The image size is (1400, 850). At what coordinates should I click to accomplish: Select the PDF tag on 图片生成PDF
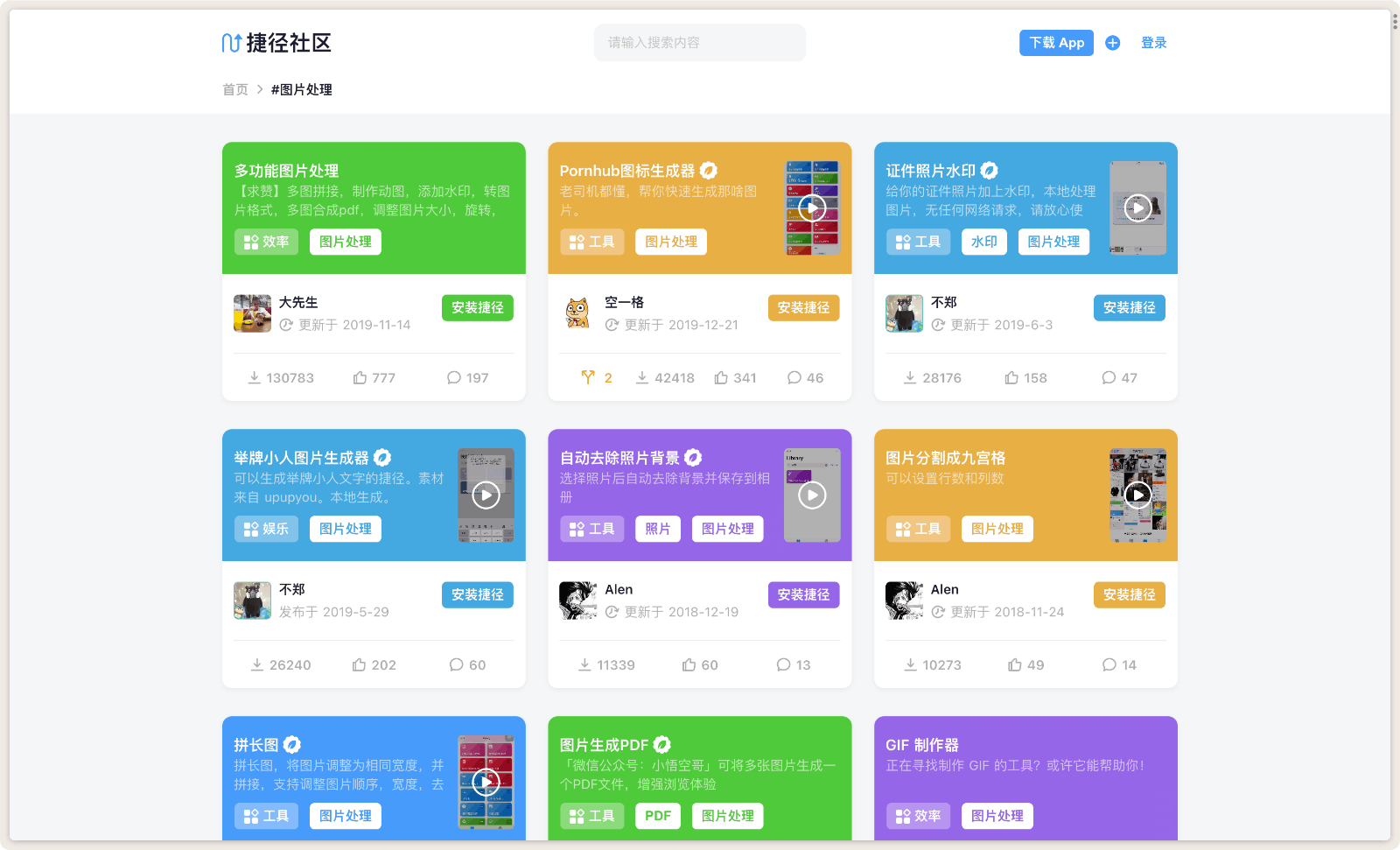tap(658, 816)
